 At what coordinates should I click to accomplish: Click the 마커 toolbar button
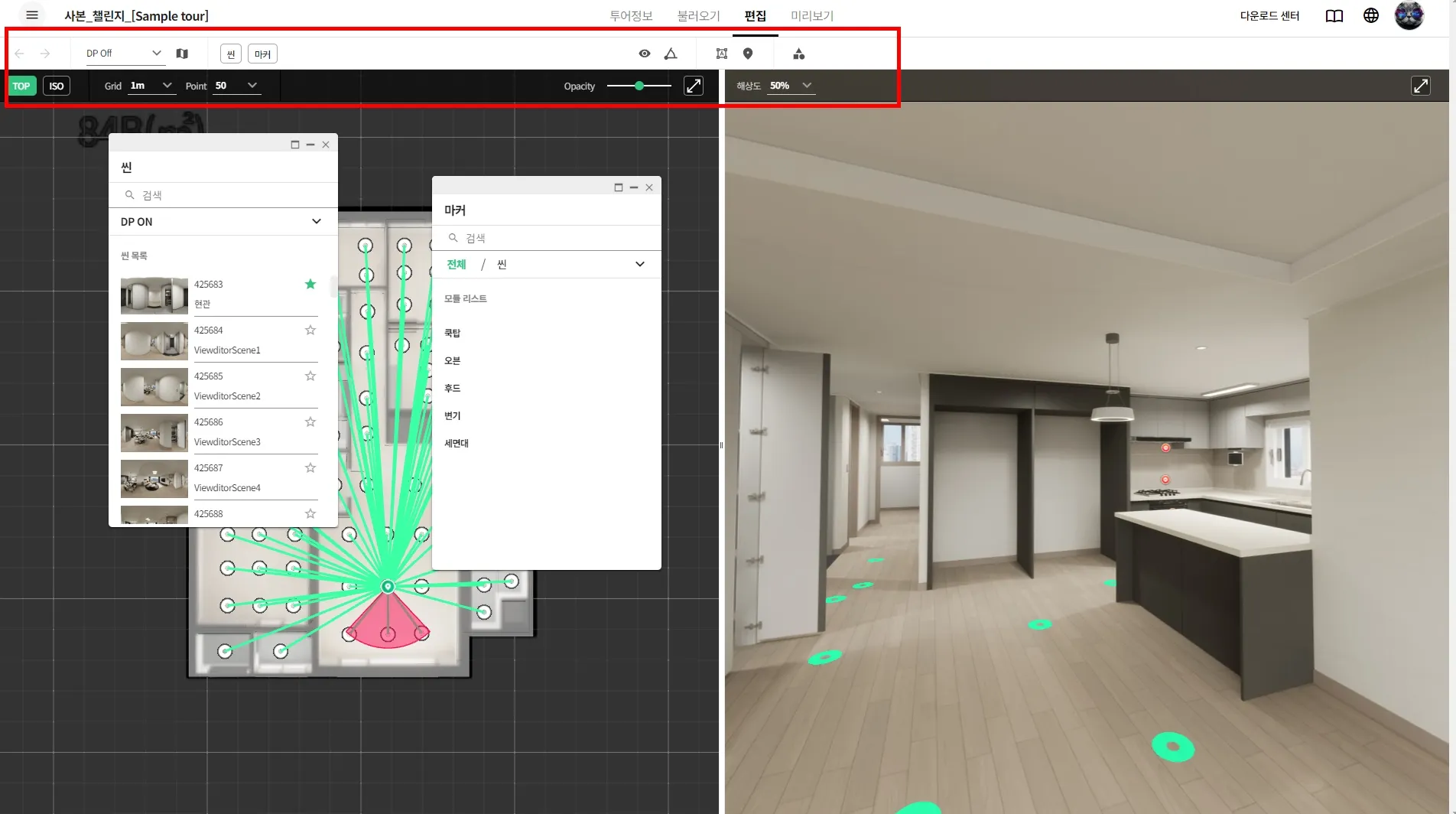[262, 54]
